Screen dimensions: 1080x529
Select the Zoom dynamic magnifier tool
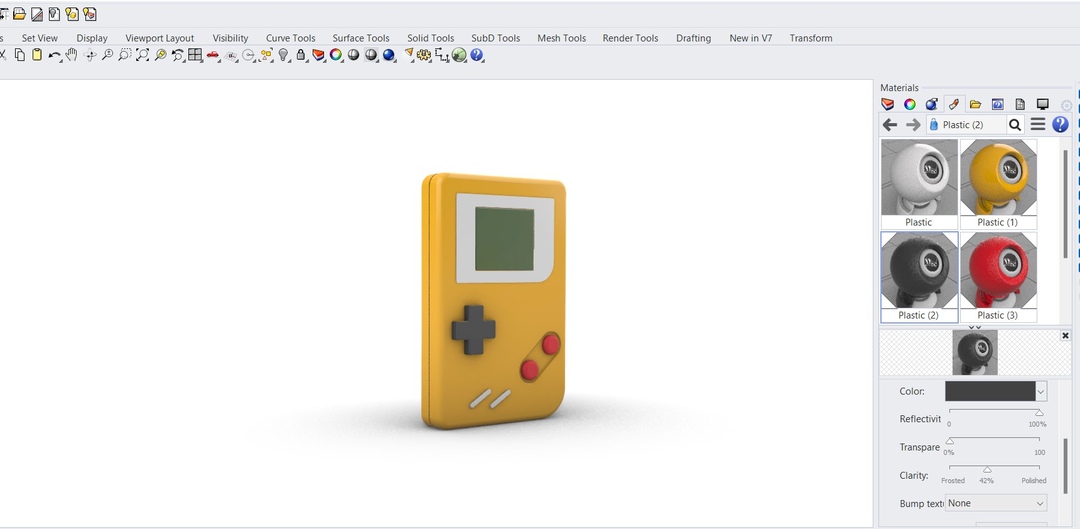point(107,55)
